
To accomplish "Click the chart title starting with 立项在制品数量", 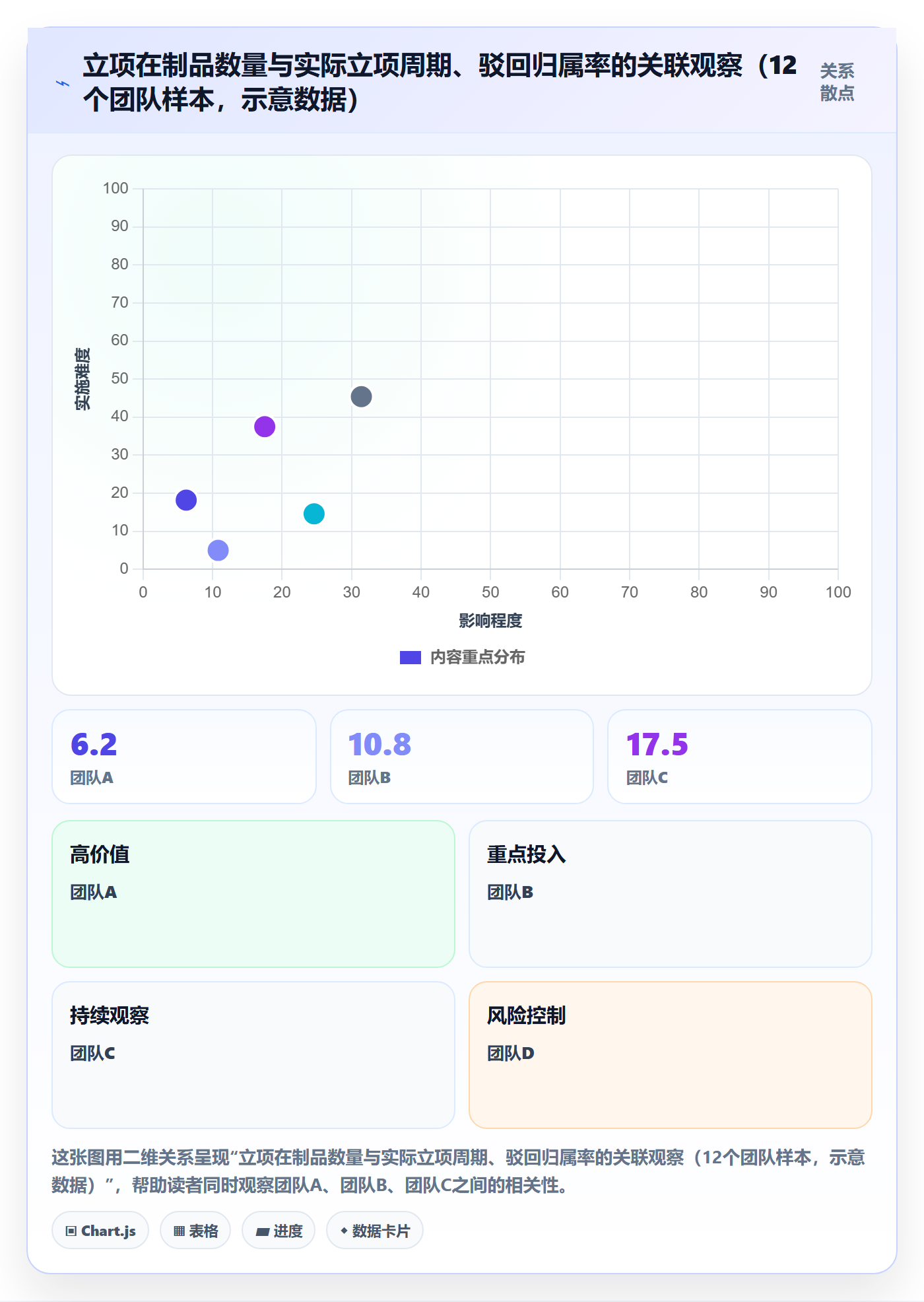I will pos(440,83).
